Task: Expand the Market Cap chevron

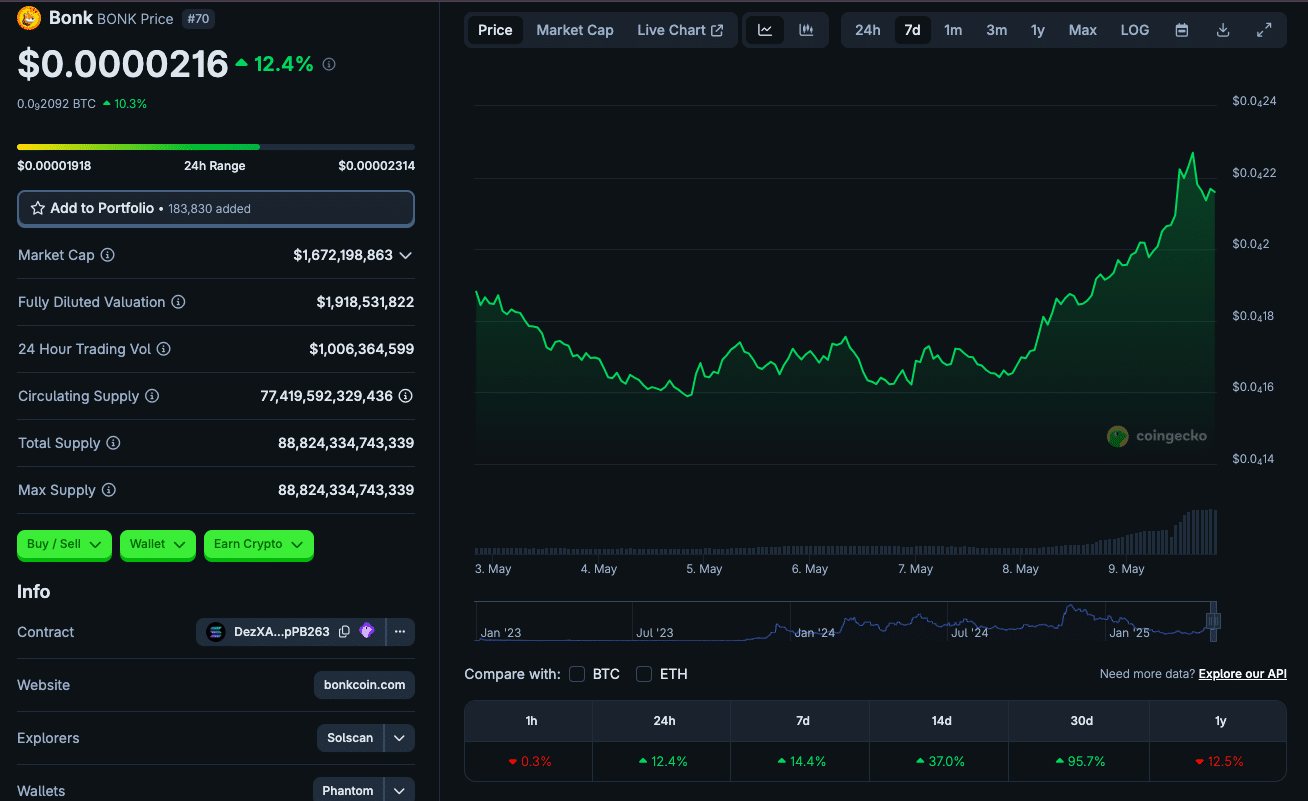Action: tap(405, 255)
